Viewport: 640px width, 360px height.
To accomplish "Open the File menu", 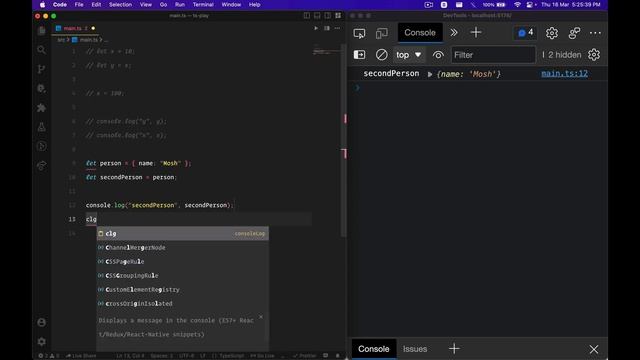I will click(79, 4).
